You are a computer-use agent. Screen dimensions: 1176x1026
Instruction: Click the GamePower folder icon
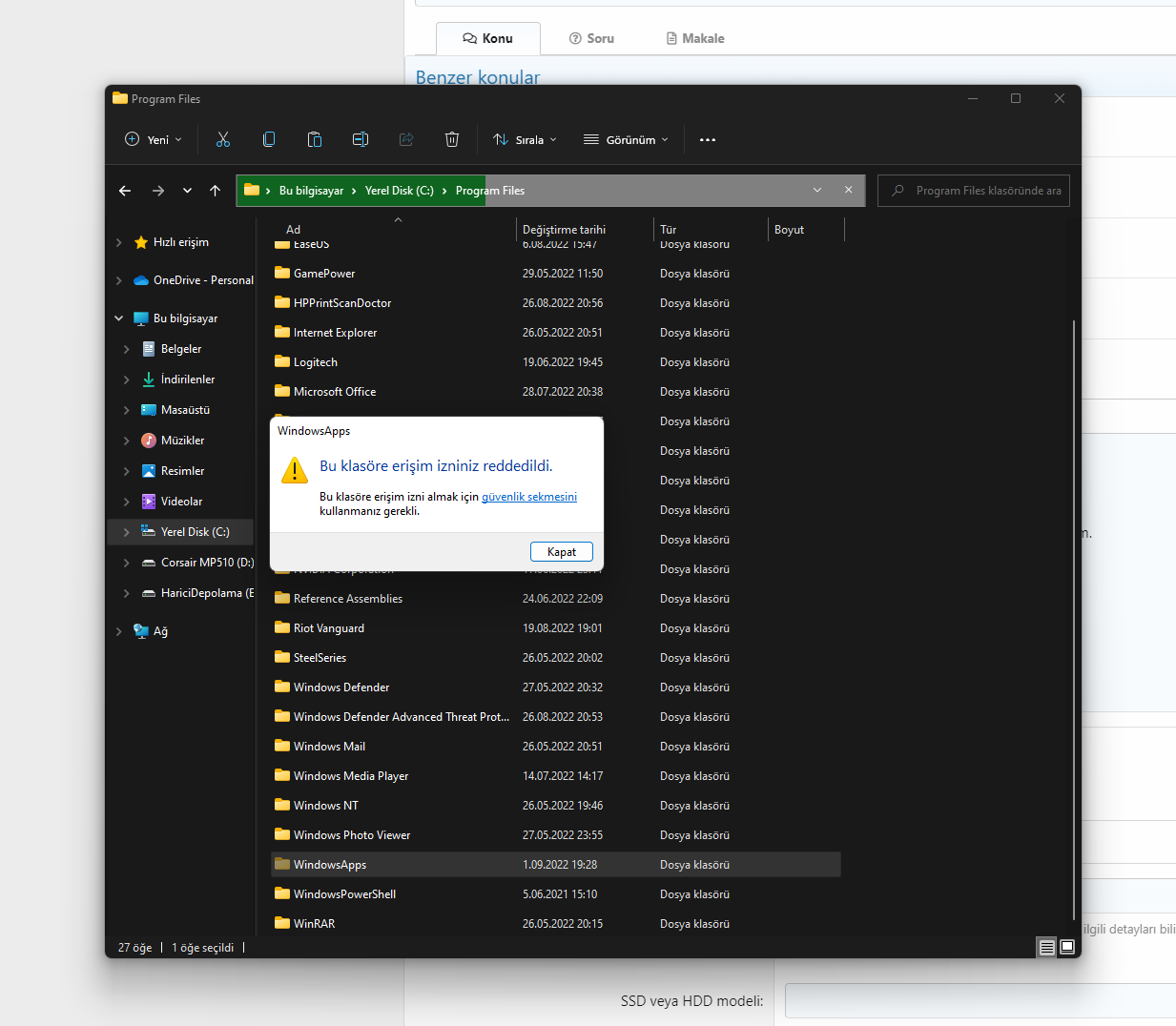click(x=282, y=273)
